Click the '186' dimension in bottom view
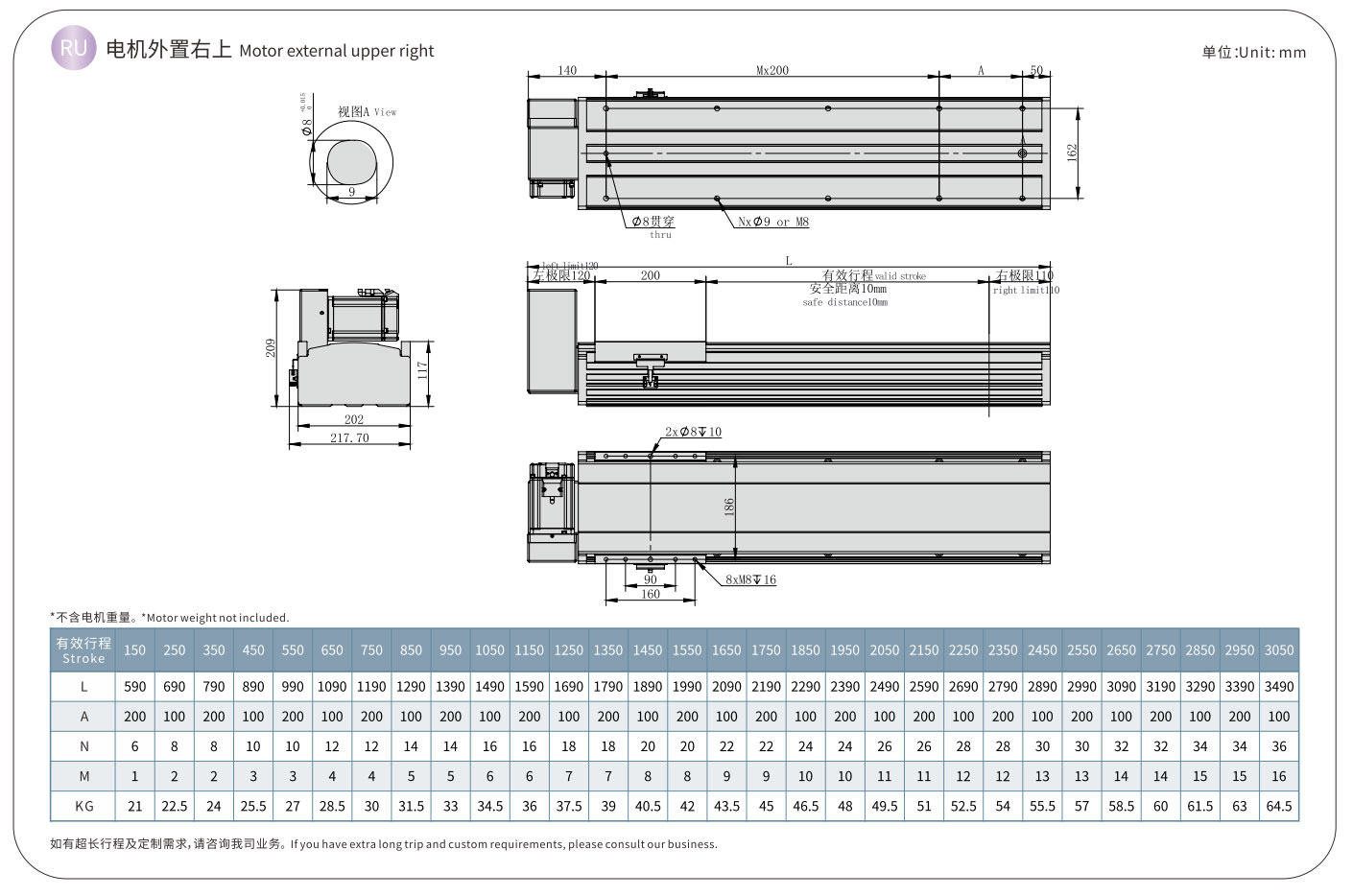The width and height of the screenshot is (1353, 896). click(x=728, y=507)
